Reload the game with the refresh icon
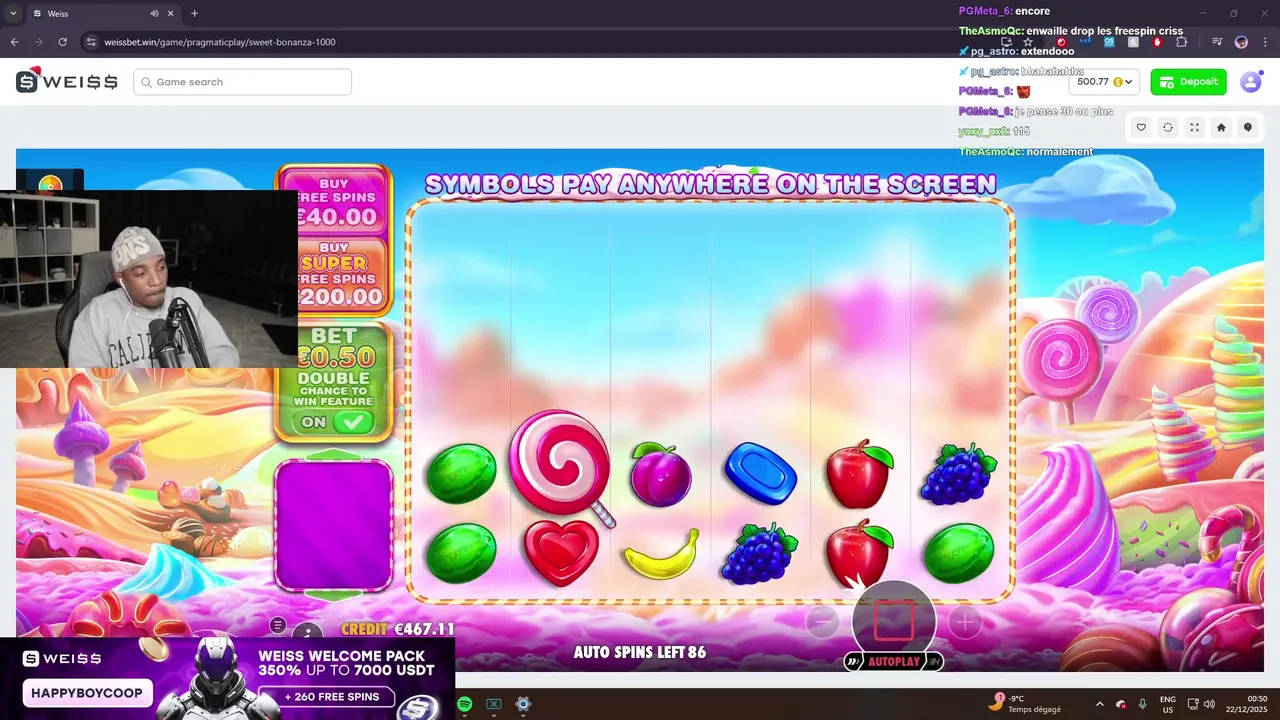This screenshot has height=720, width=1280. tap(1167, 127)
